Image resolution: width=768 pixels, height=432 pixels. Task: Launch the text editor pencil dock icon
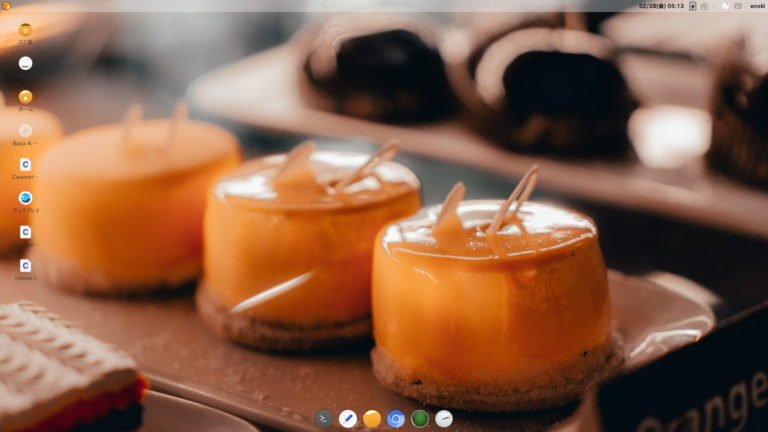pos(348,419)
